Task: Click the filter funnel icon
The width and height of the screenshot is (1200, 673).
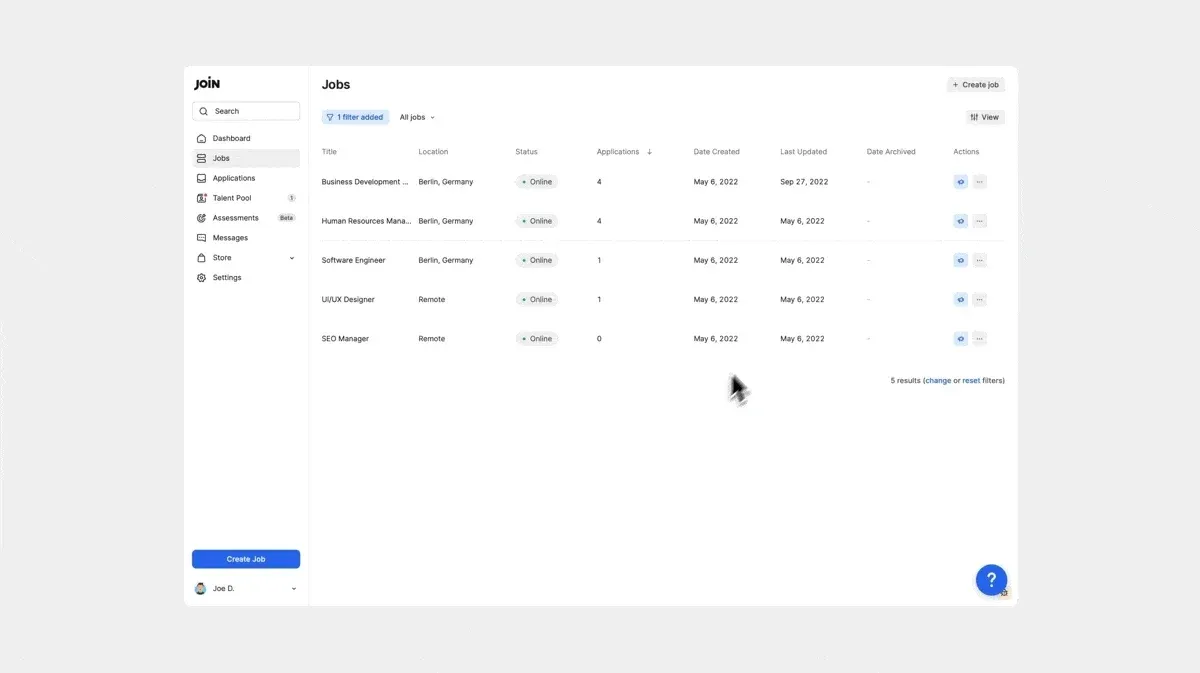Action: tap(330, 117)
